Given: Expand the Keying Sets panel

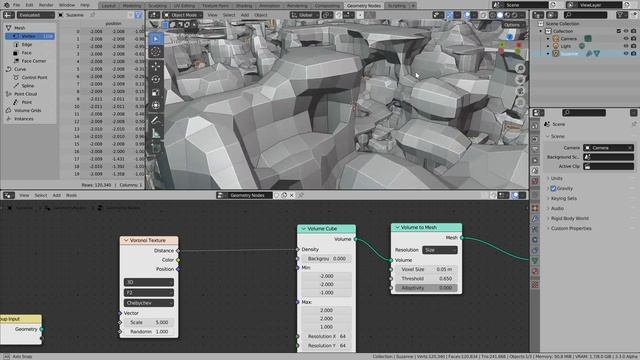Looking at the screenshot, I should click(563, 198).
